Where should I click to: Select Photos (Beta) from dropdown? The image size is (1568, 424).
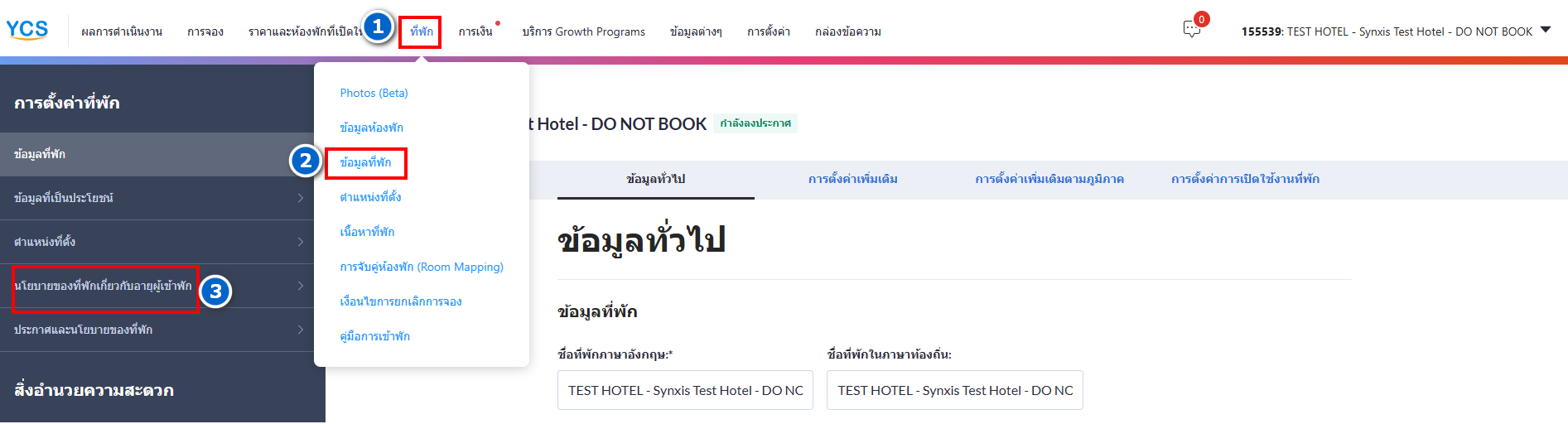374,93
